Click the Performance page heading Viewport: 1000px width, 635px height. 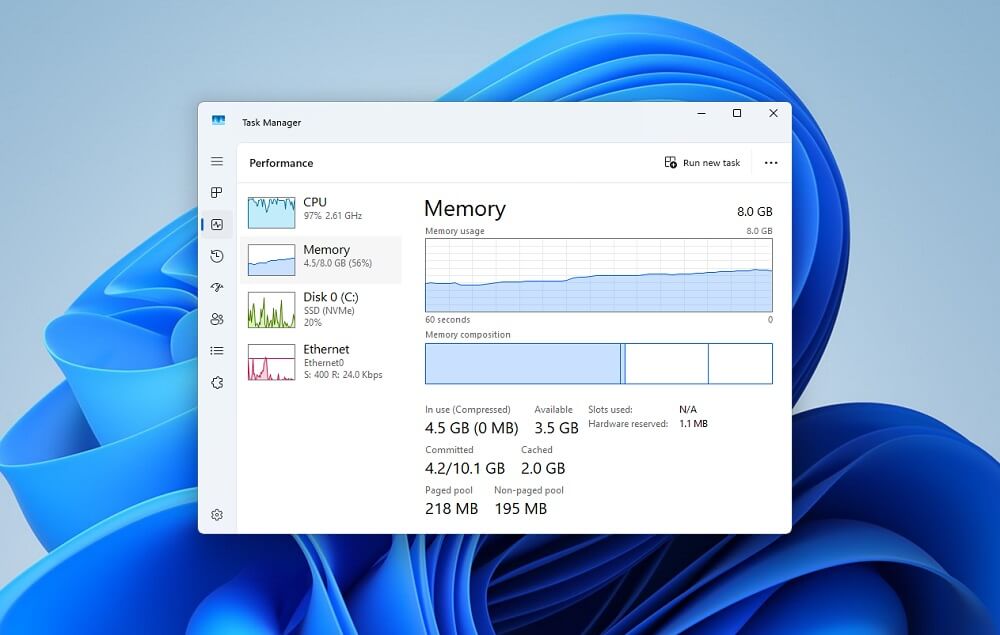[x=281, y=163]
